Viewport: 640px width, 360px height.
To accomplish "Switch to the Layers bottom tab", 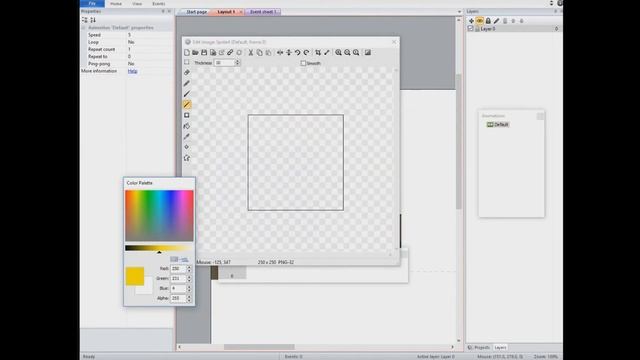I will click(500, 347).
